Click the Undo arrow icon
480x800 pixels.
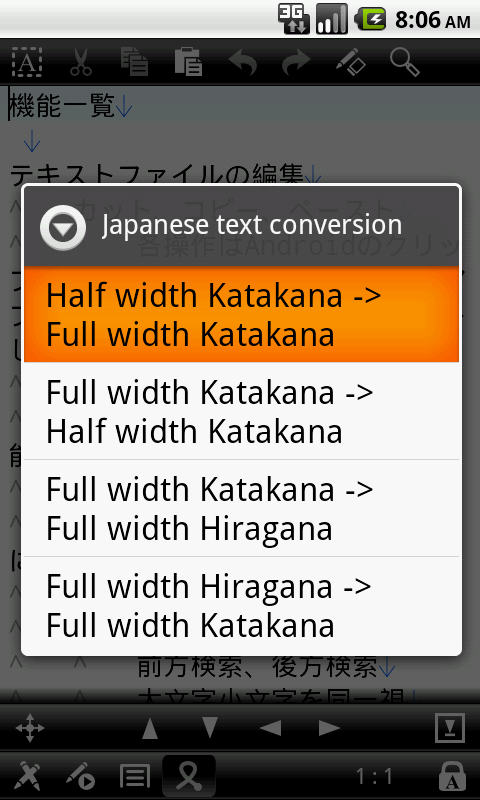point(242,62)
